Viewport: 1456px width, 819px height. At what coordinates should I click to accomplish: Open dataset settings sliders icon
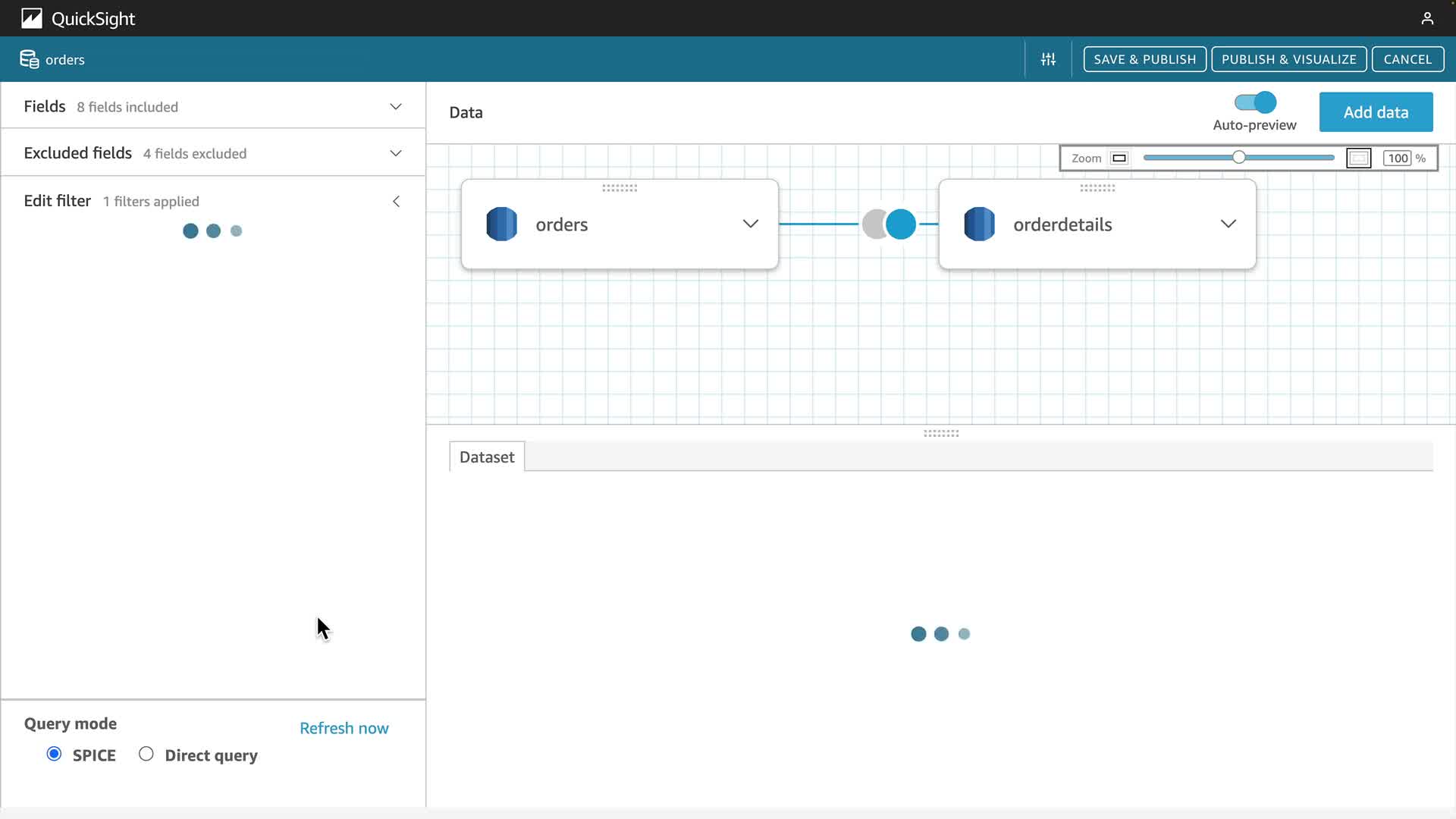[x=1048, y=59]
